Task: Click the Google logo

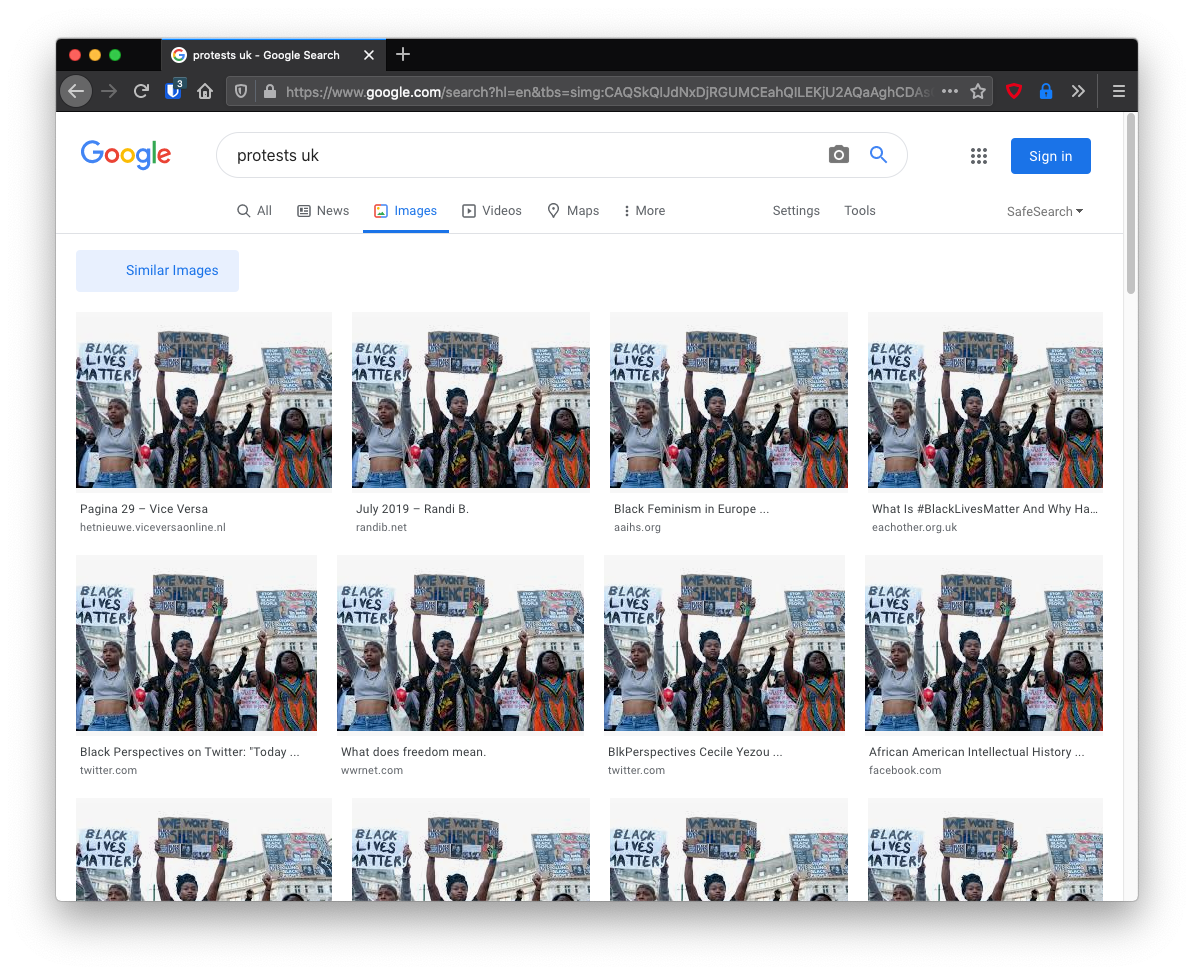Action: click(x=126, y=155)
